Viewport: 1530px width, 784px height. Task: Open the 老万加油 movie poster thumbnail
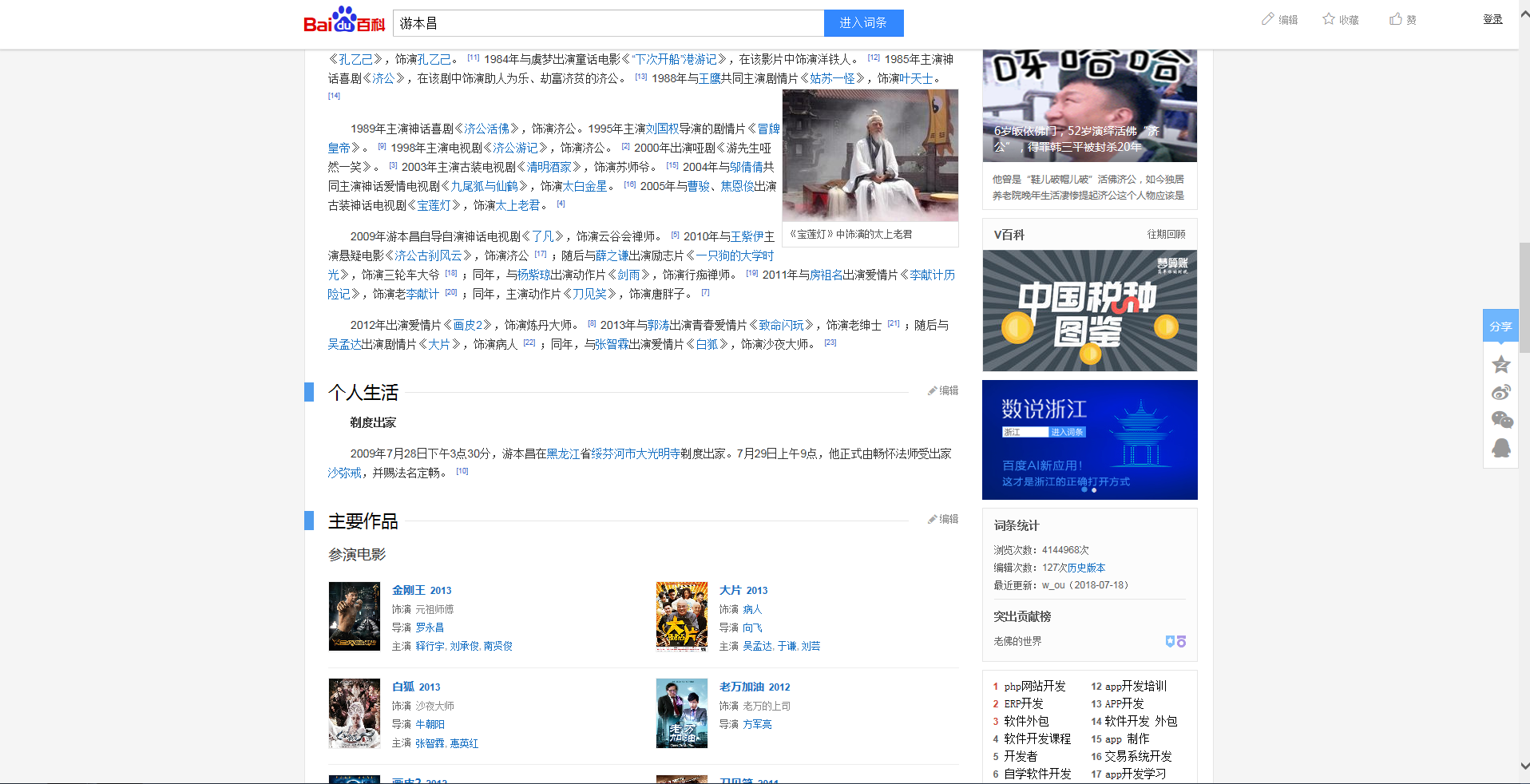[682, 713]
